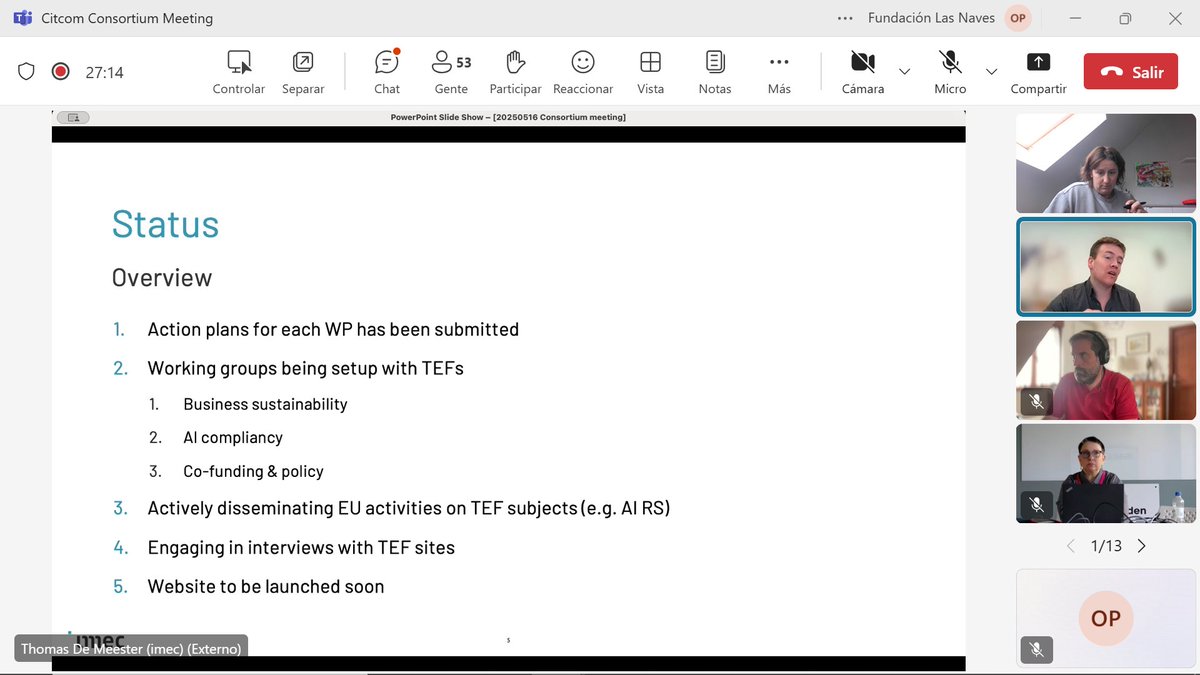Viewport: 1200px width, 675px height.
Task: Select the active speaker video tile
Action: coord(1105,266)
